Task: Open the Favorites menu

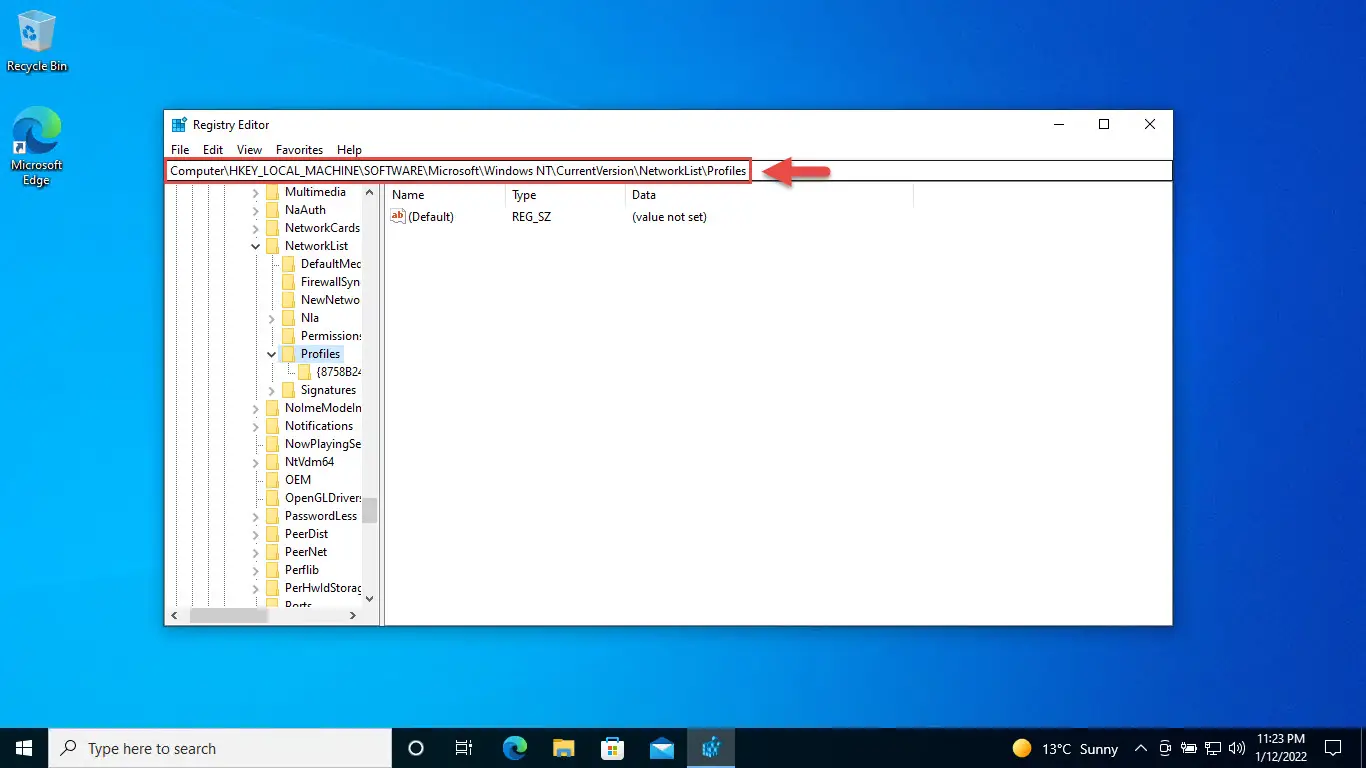Action: 299,150
